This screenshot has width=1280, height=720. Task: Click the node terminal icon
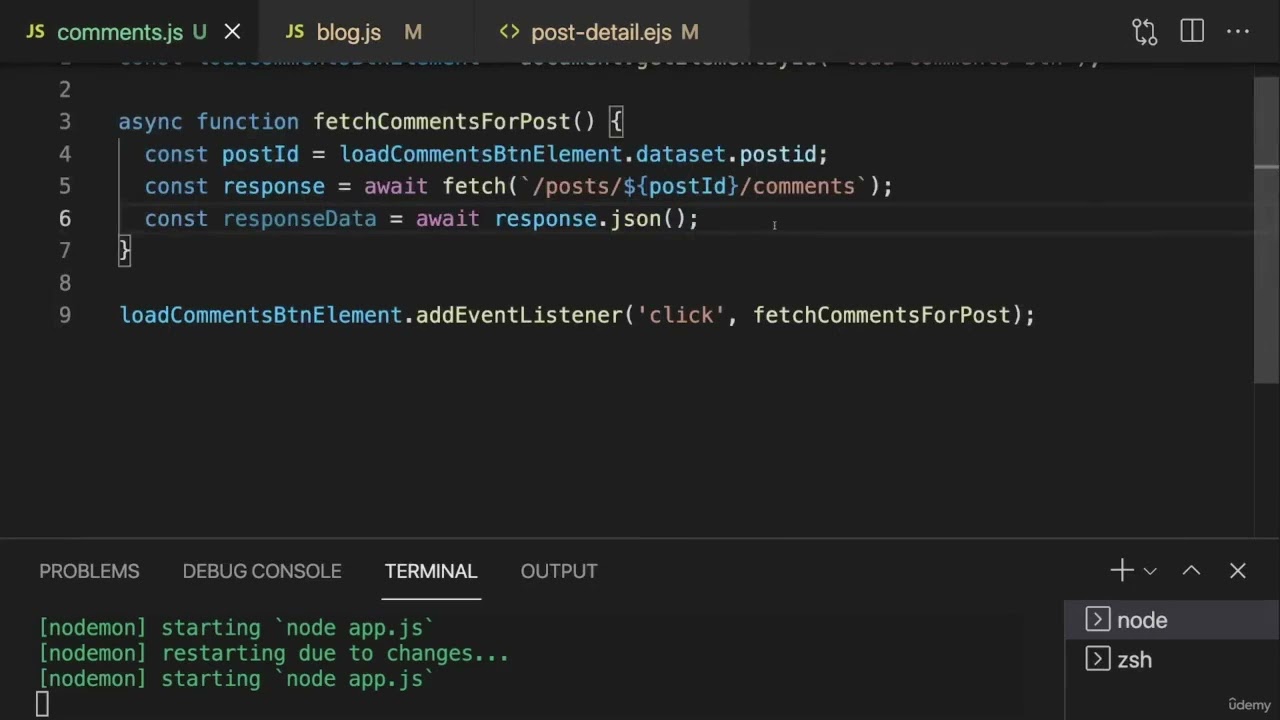click(x=1097, y=620)
